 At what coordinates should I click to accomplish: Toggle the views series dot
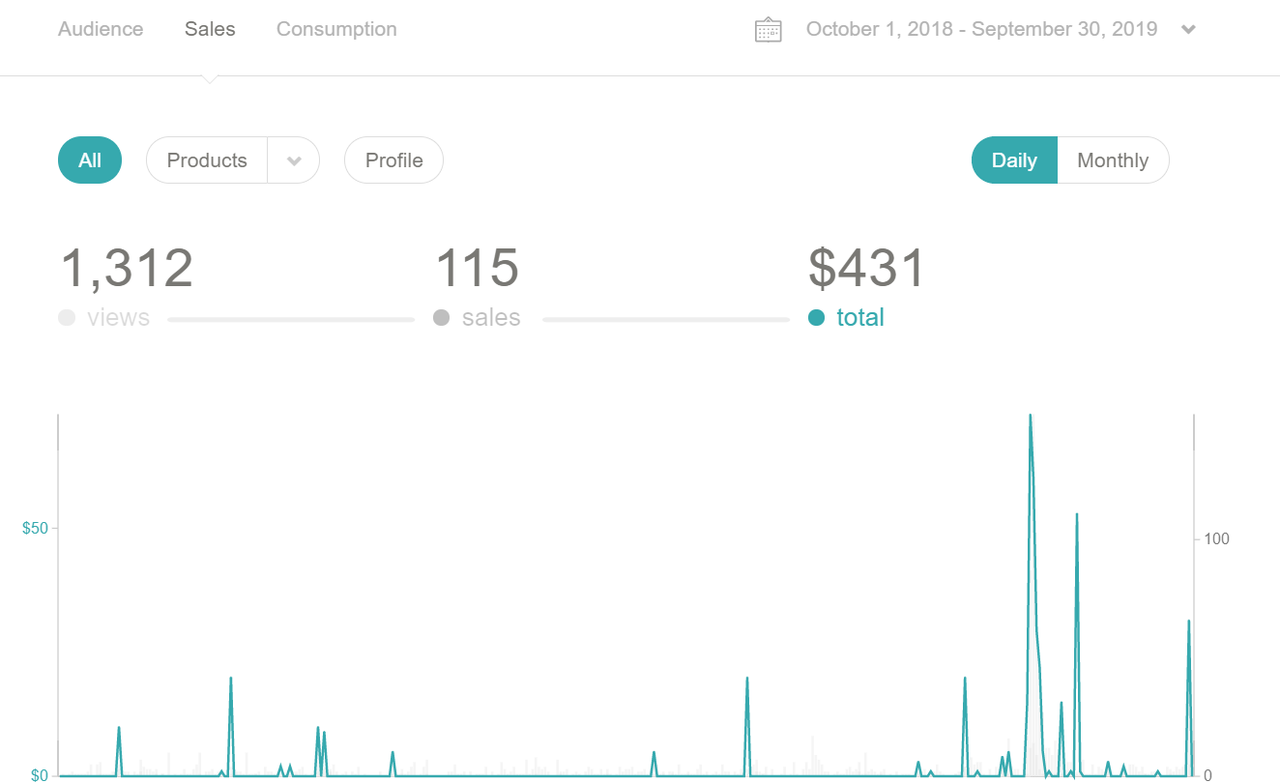click(x=67, y=318)
